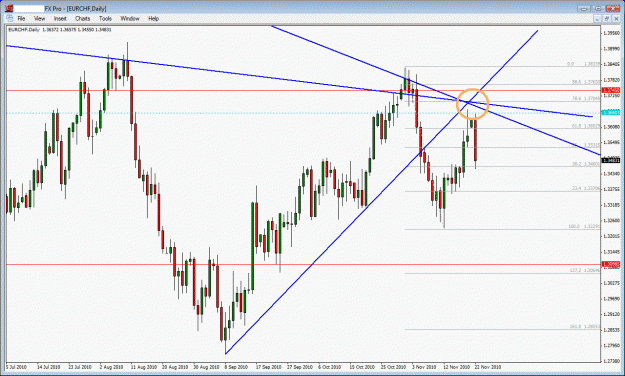Click the 1.33185 price axis label

(x=611, y=205)
